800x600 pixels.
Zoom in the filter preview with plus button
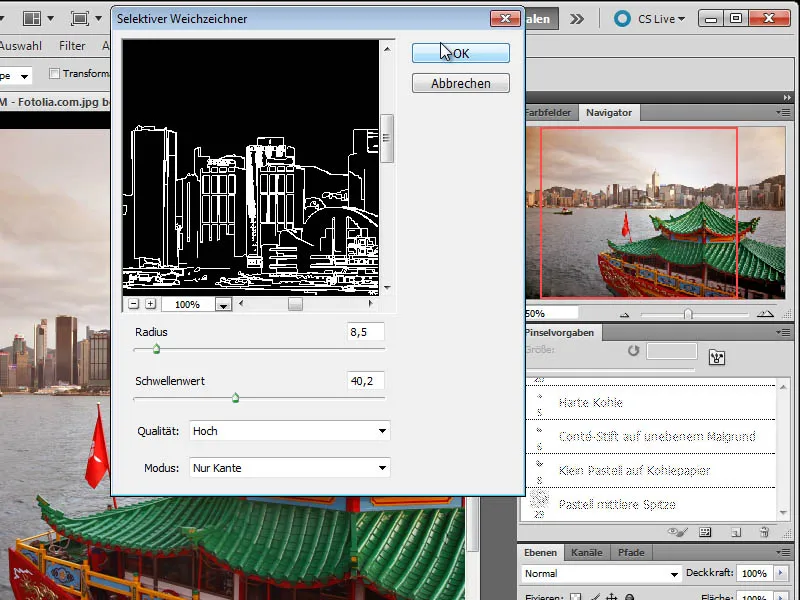click(x=151, y=304)
